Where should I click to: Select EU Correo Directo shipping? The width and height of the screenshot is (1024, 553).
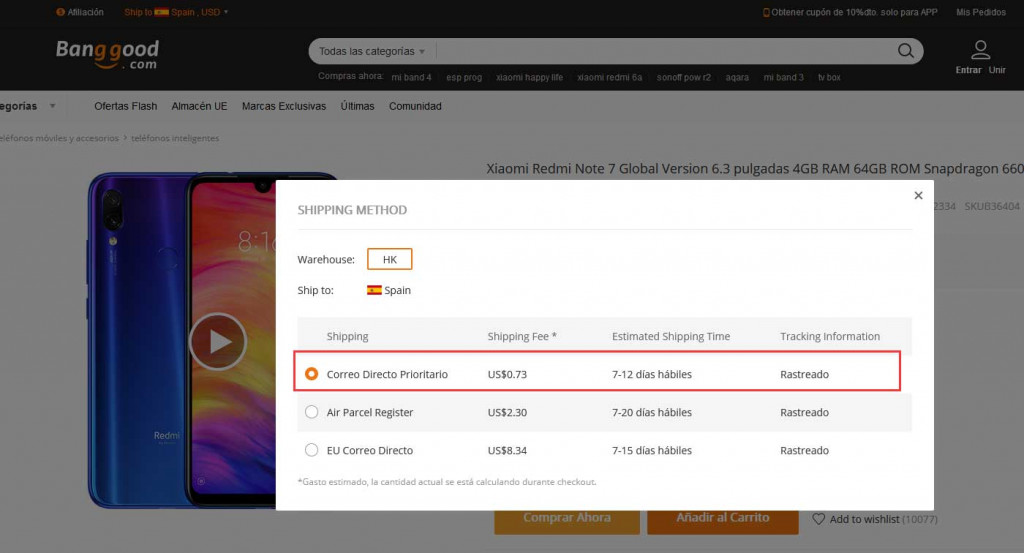point(312,450)
